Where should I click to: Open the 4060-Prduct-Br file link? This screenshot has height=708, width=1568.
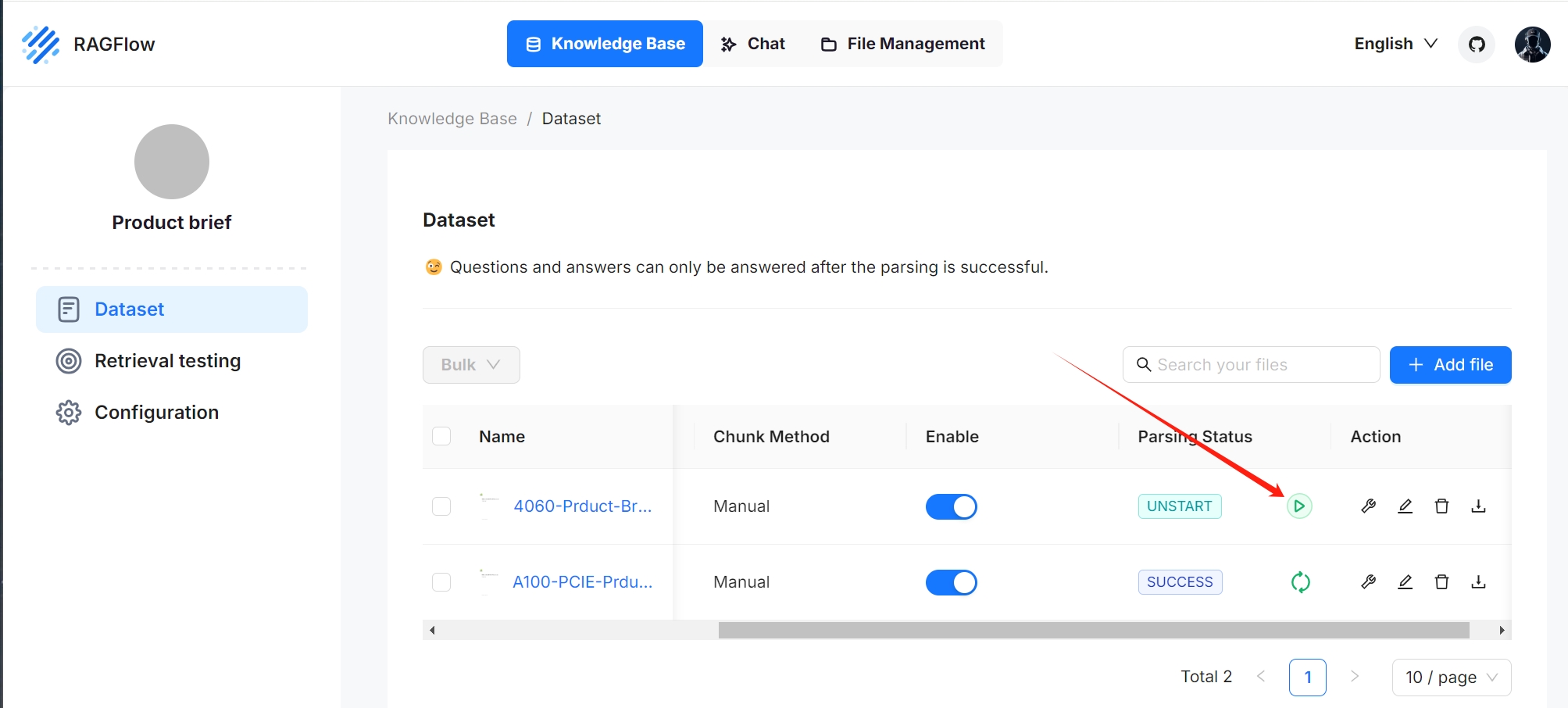point(583,506)
